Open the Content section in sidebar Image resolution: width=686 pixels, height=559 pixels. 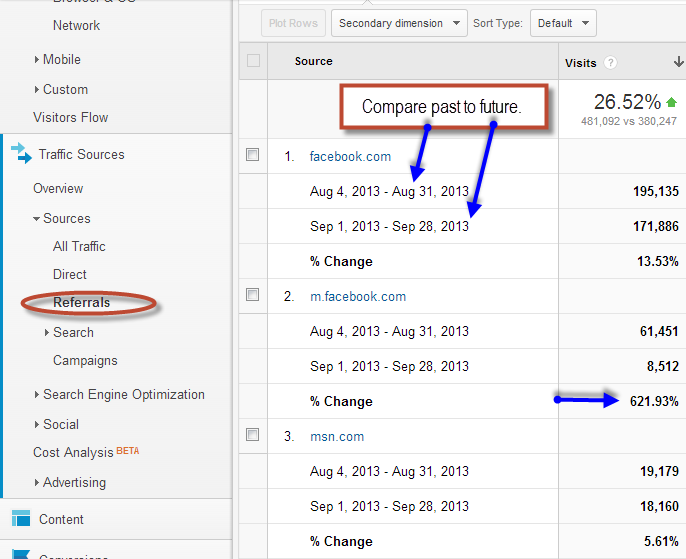[x=61, y=519]
